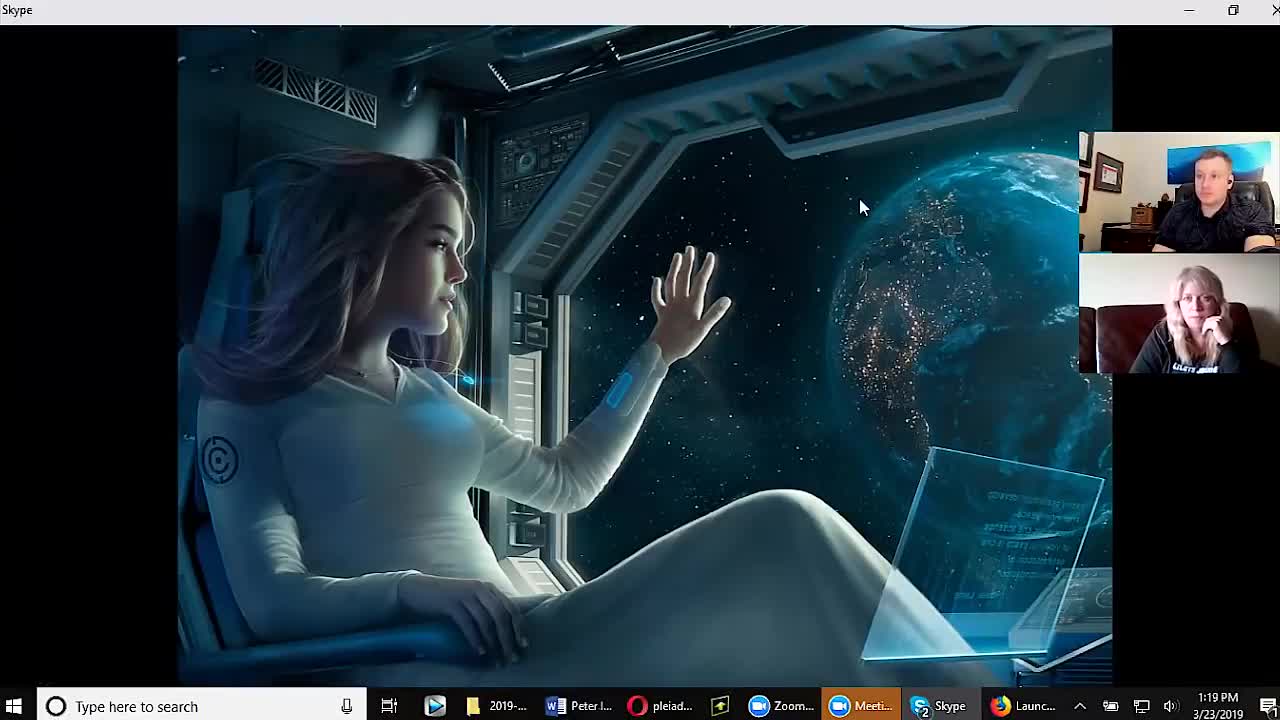Switch to the Opera pleiad... taskbar item
Screen dimensions: 1280x720
(x=660, y=706)
